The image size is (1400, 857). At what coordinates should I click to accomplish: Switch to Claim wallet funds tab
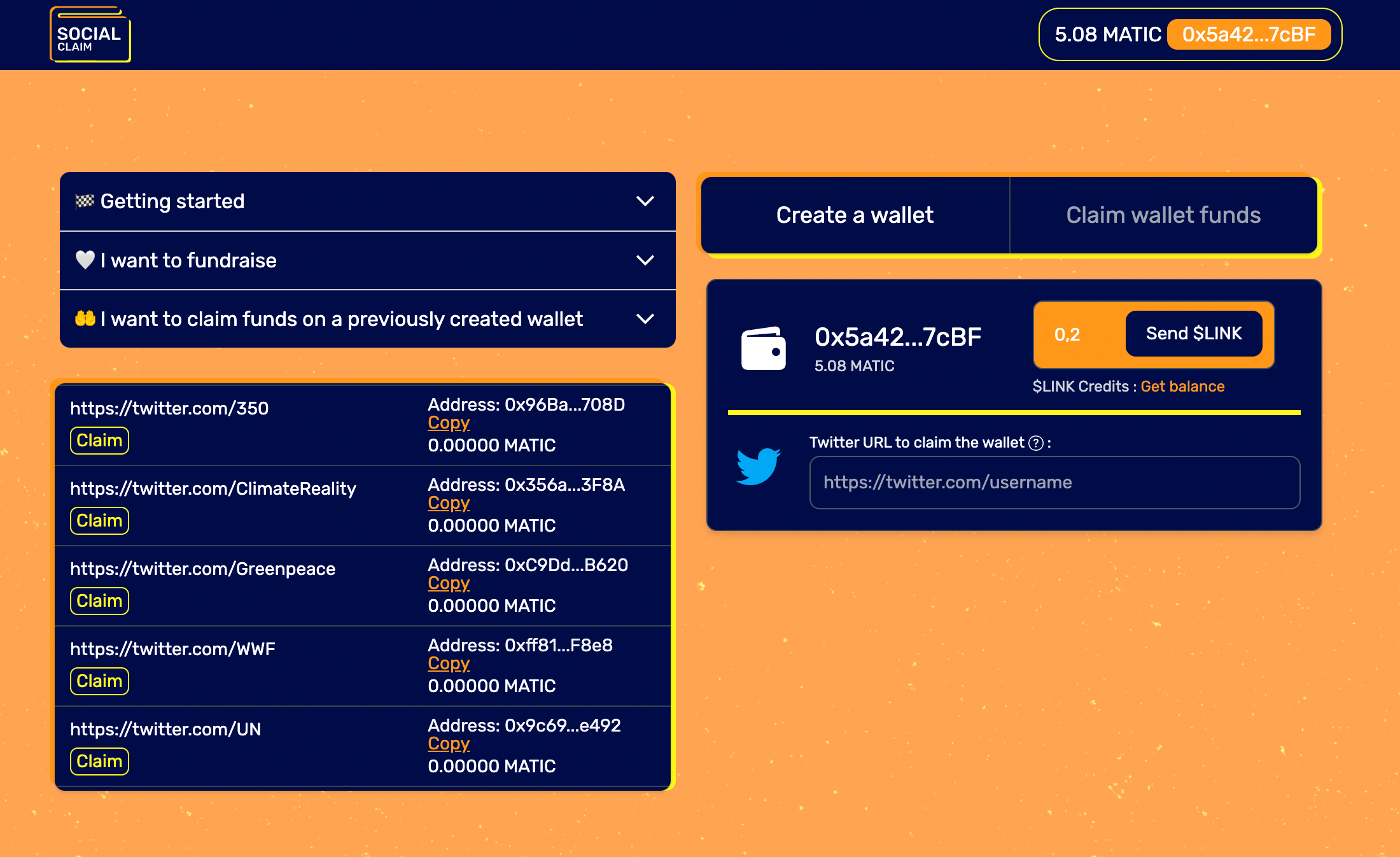pos(1163,215)
